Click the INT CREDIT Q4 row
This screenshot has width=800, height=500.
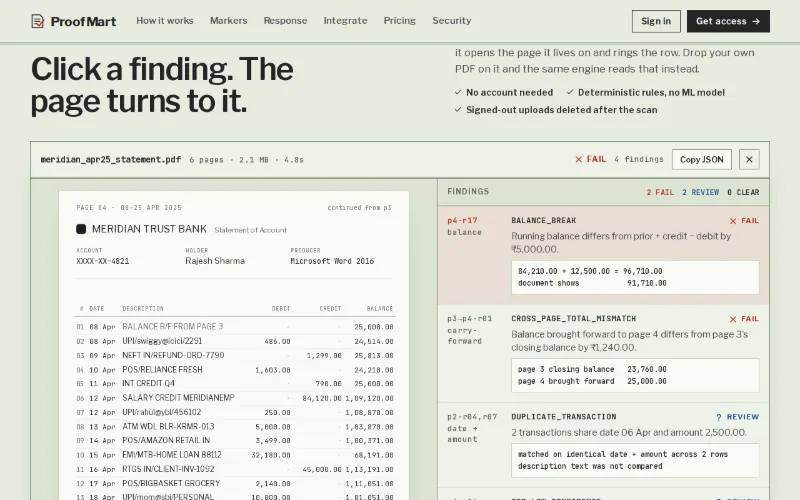[x=235, y=384]
